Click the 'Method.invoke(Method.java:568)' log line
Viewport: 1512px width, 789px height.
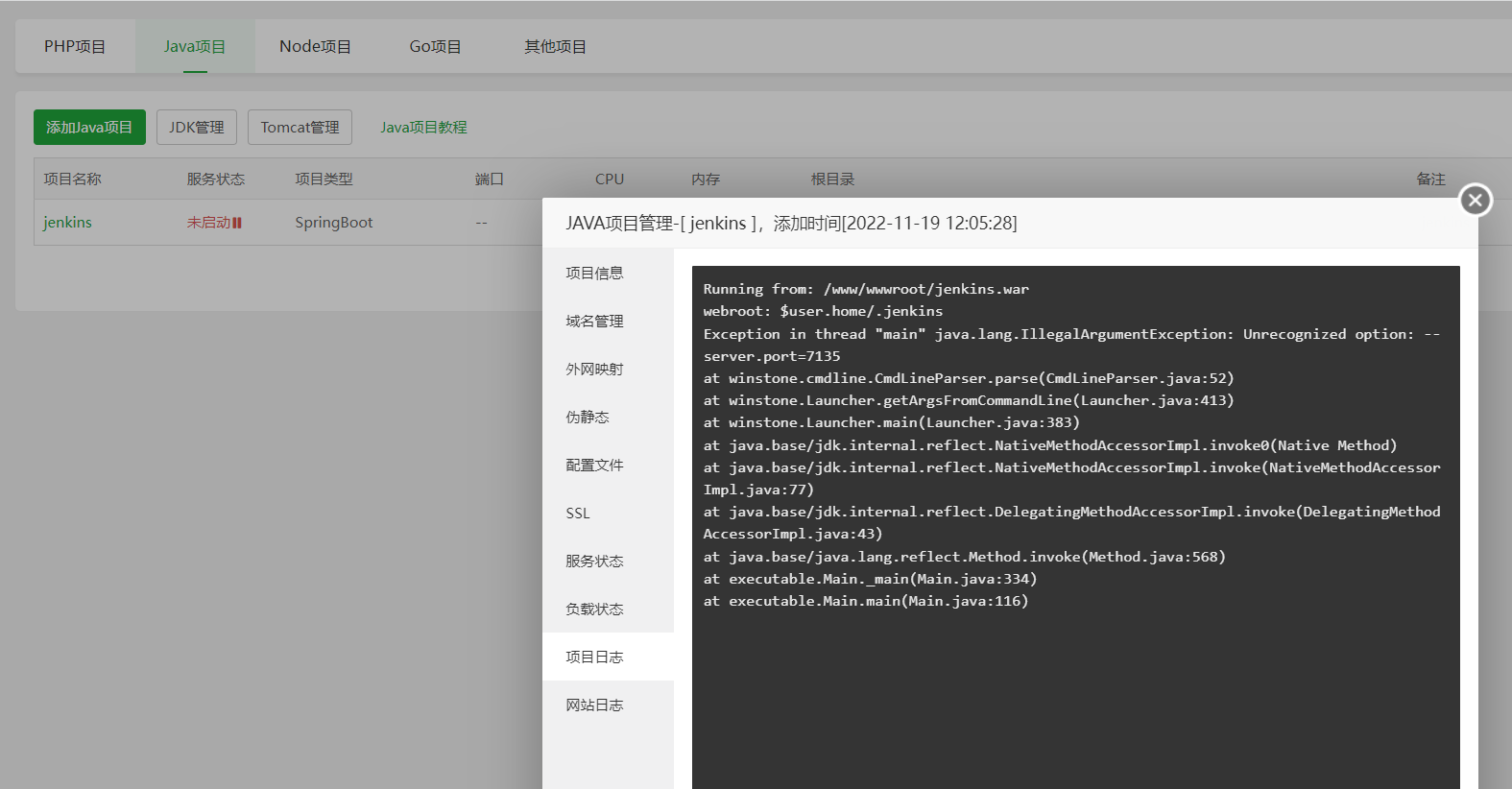tap(965, 557)
